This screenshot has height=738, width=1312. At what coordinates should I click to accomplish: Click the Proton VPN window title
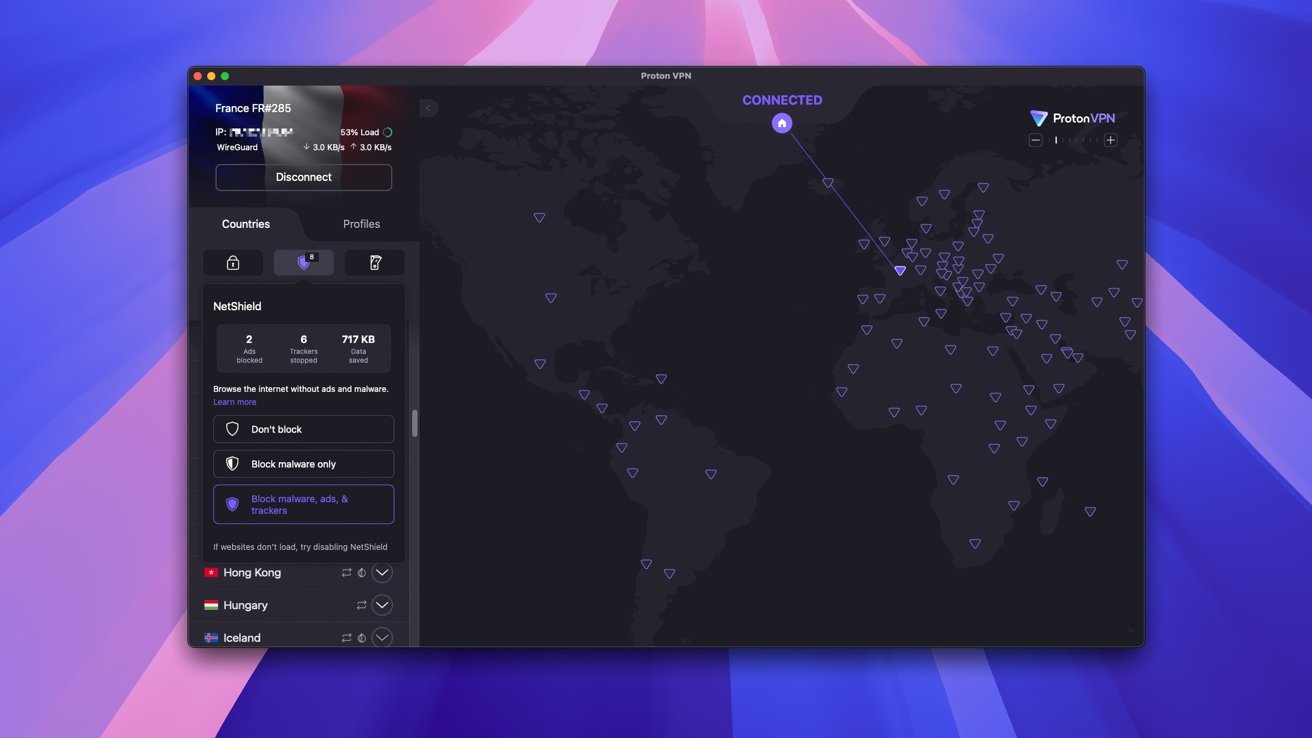(x=666, y=76)
